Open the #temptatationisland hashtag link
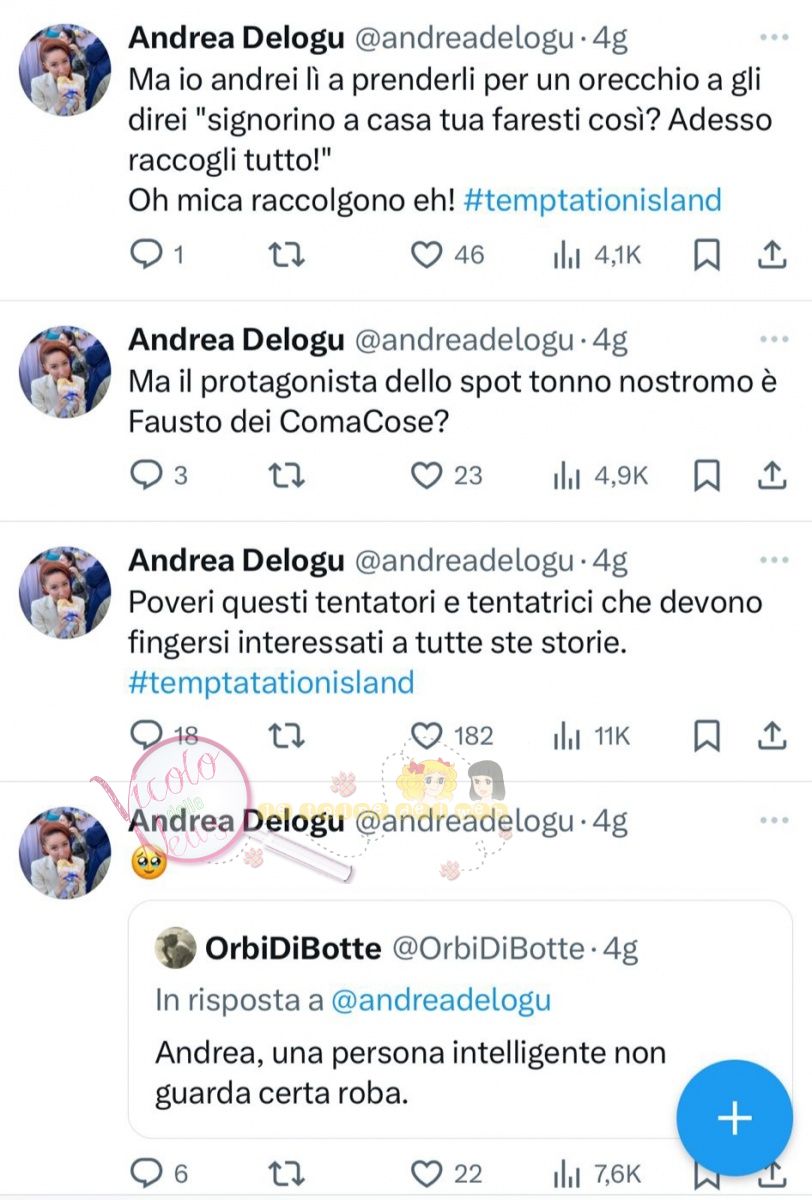Screen dimensions: 812x1200 (271, 682)
